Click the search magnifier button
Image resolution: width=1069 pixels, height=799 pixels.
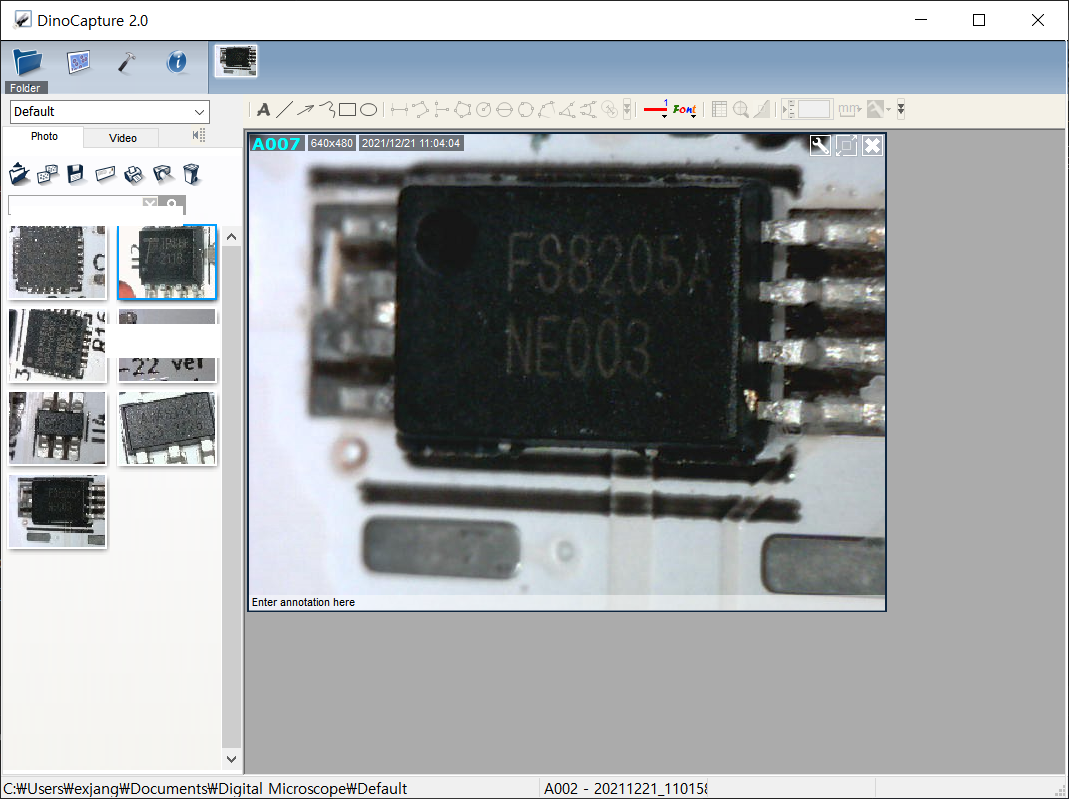pos(172,204)
